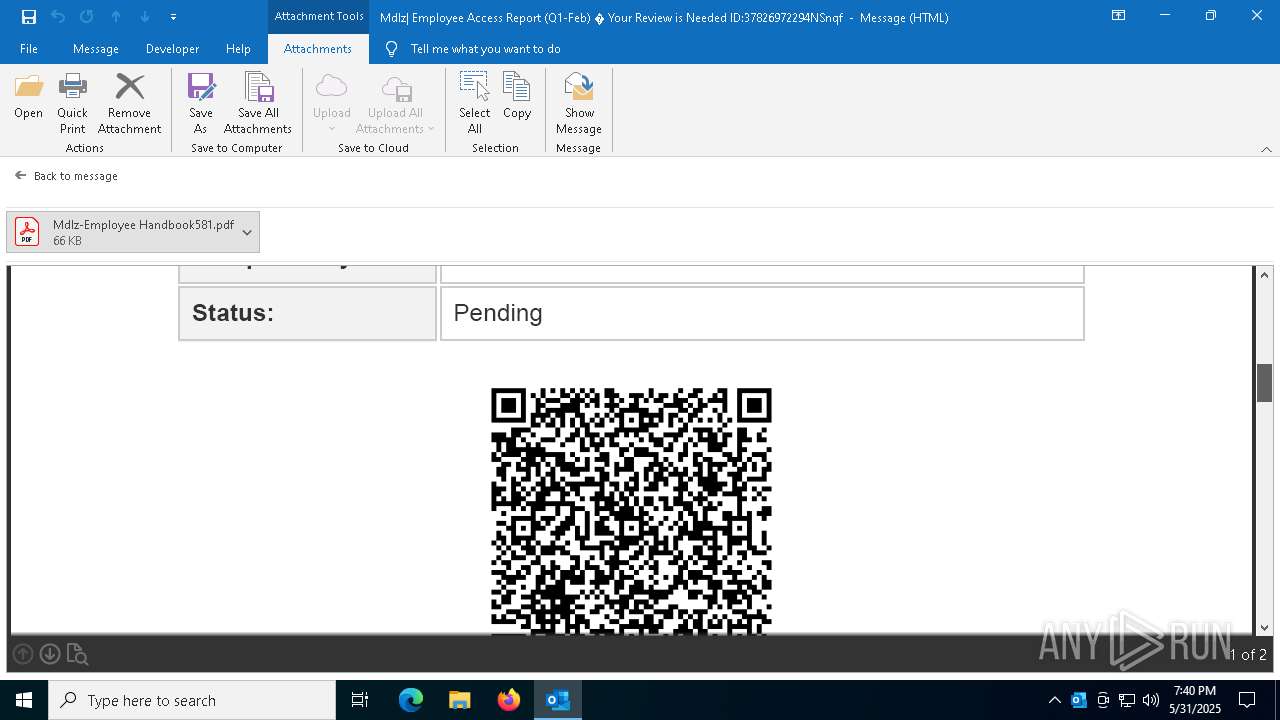Open Action Center notifications
Image resolution: width=1280 pixels, height=720 pixels.
[1247, 700]
